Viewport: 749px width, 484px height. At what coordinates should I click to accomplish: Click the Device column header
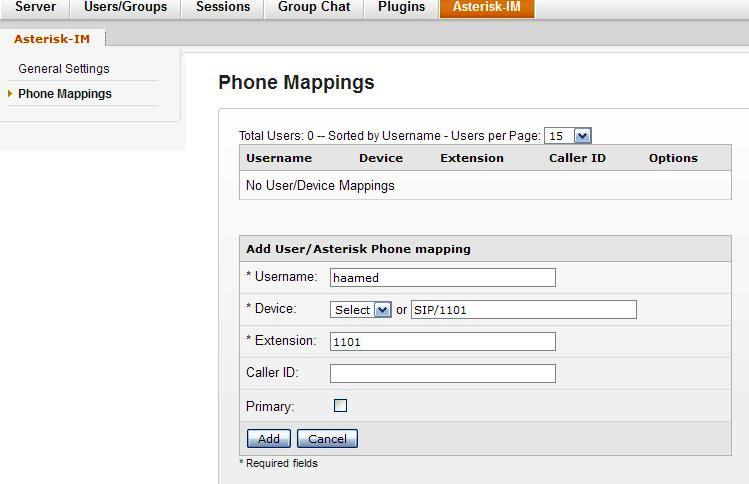(x=381, y=158)
